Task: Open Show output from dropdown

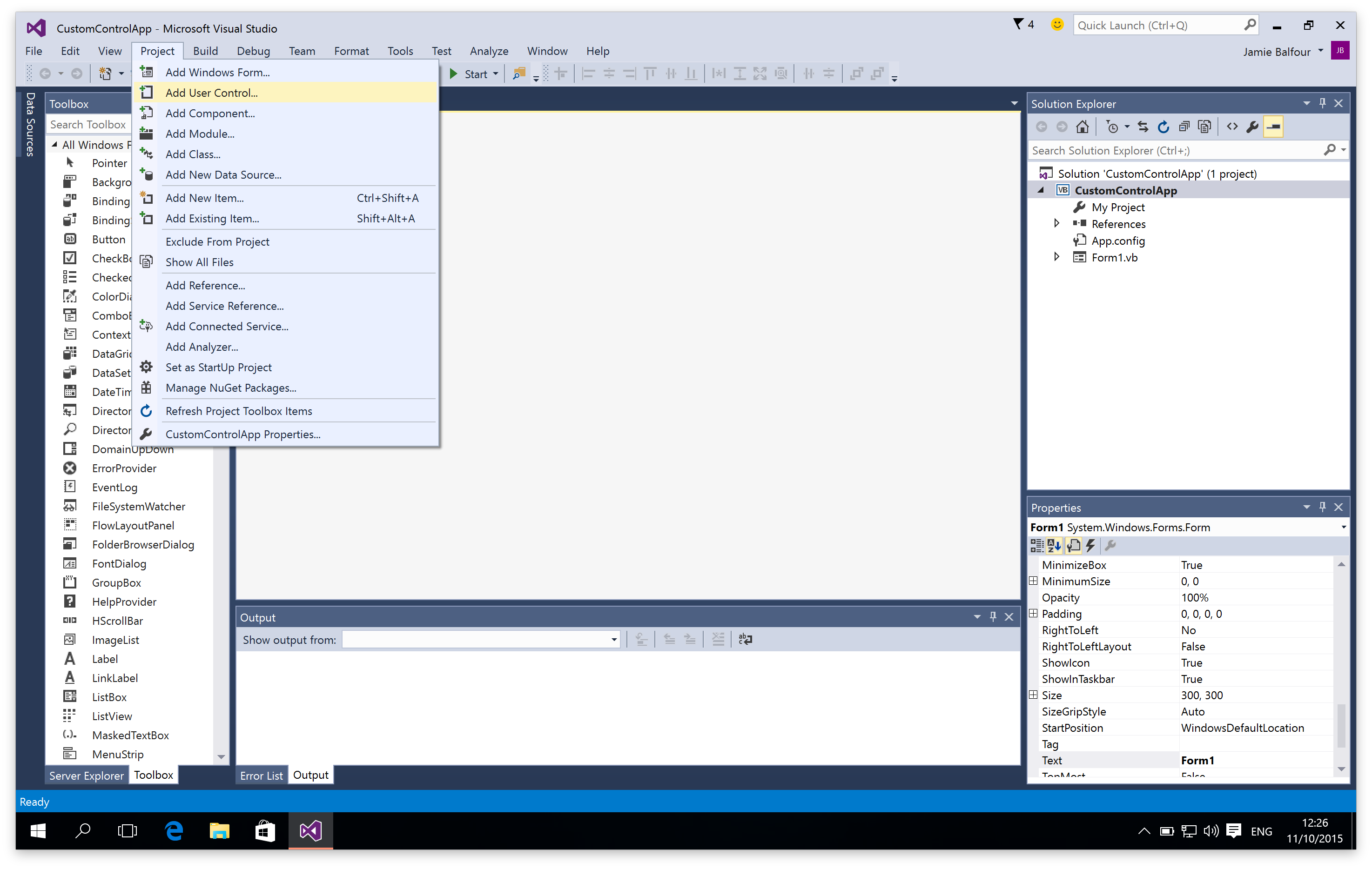Action: coord(614,639)
